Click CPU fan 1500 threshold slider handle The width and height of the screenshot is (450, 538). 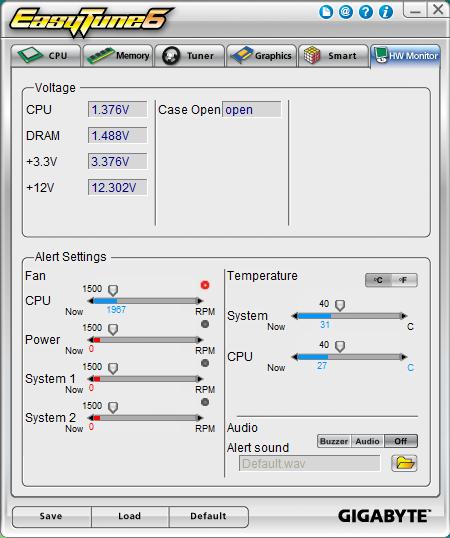coord(113,290)
